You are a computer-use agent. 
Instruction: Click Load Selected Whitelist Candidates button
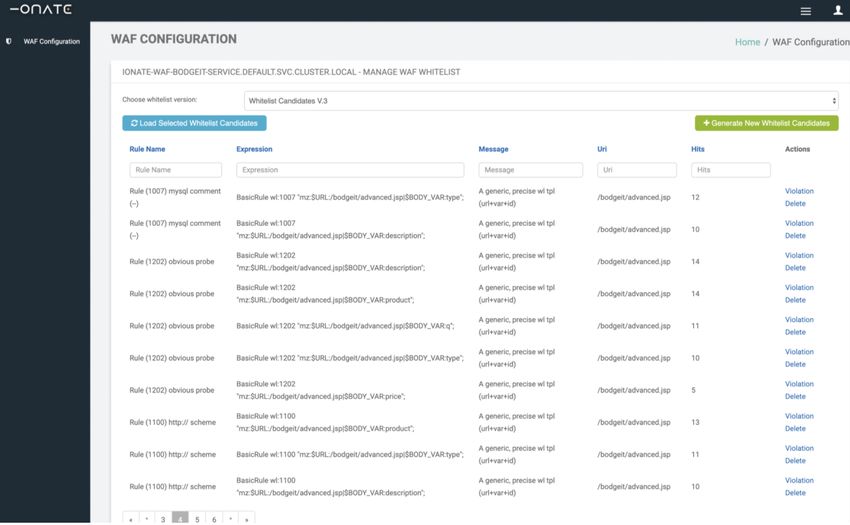pos(194,123)
